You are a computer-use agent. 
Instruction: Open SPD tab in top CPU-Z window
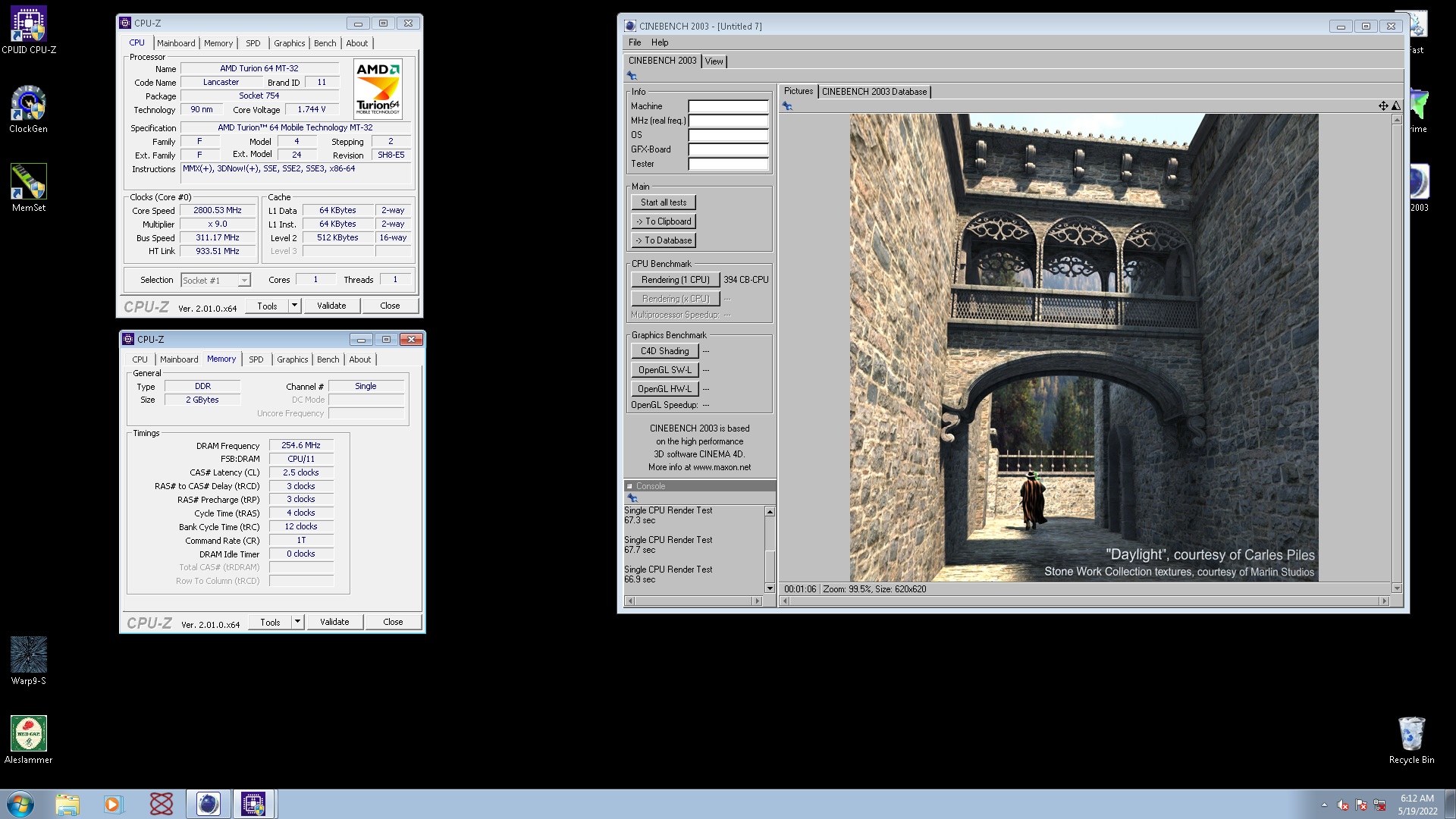tap(253, 43)
